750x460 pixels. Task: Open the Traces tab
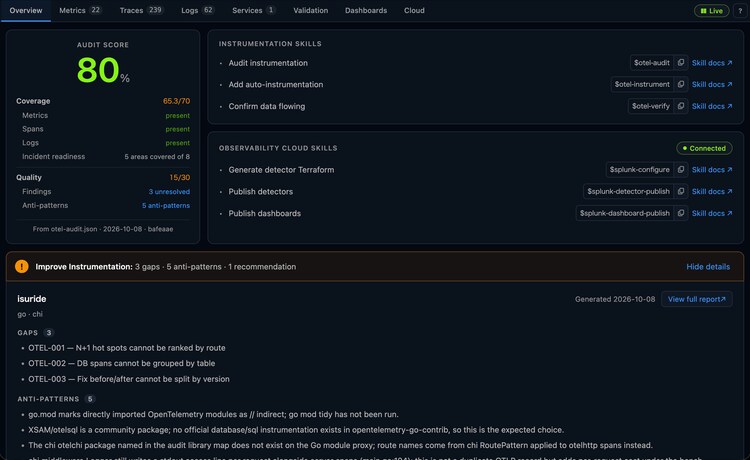click(141, 10)
